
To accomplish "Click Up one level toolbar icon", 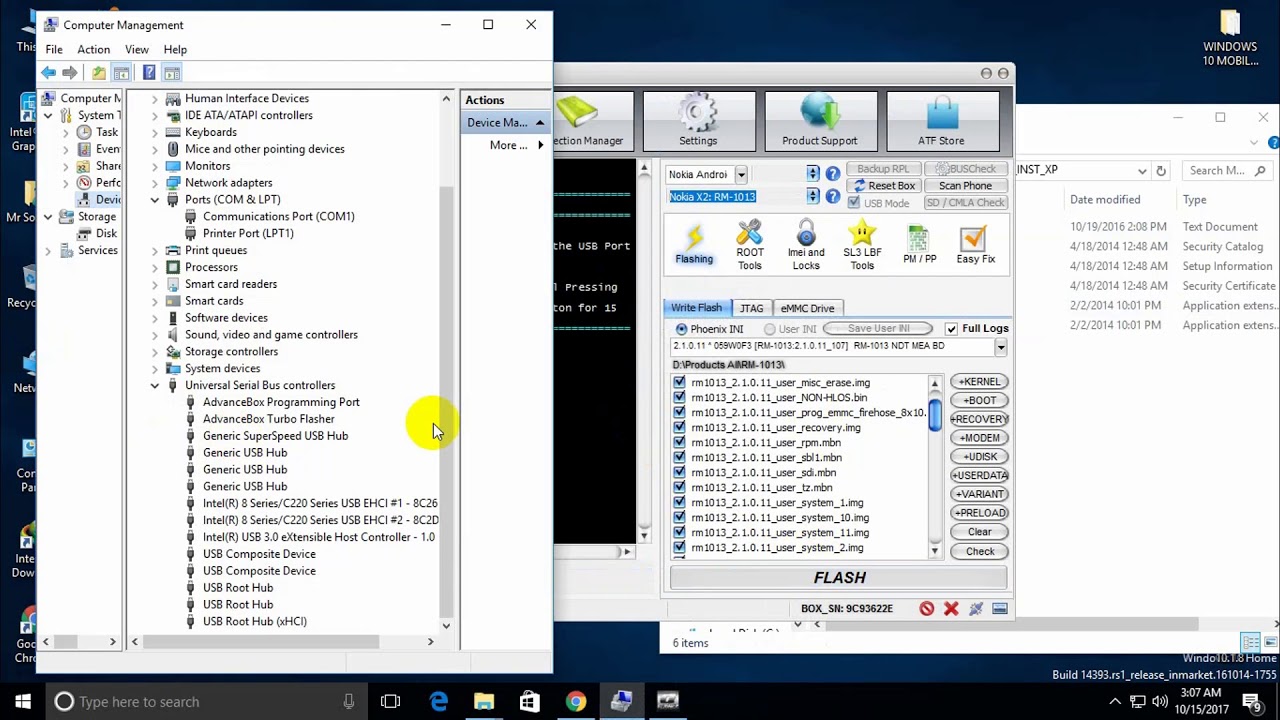I will (x=98, y=73).
